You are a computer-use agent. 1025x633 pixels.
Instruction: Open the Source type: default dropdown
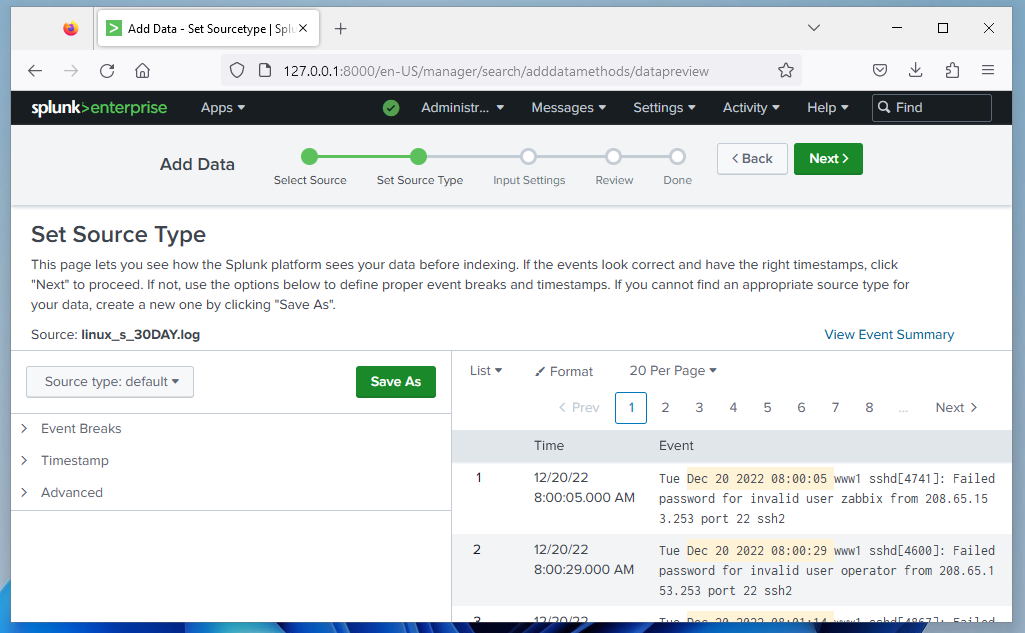110,382
